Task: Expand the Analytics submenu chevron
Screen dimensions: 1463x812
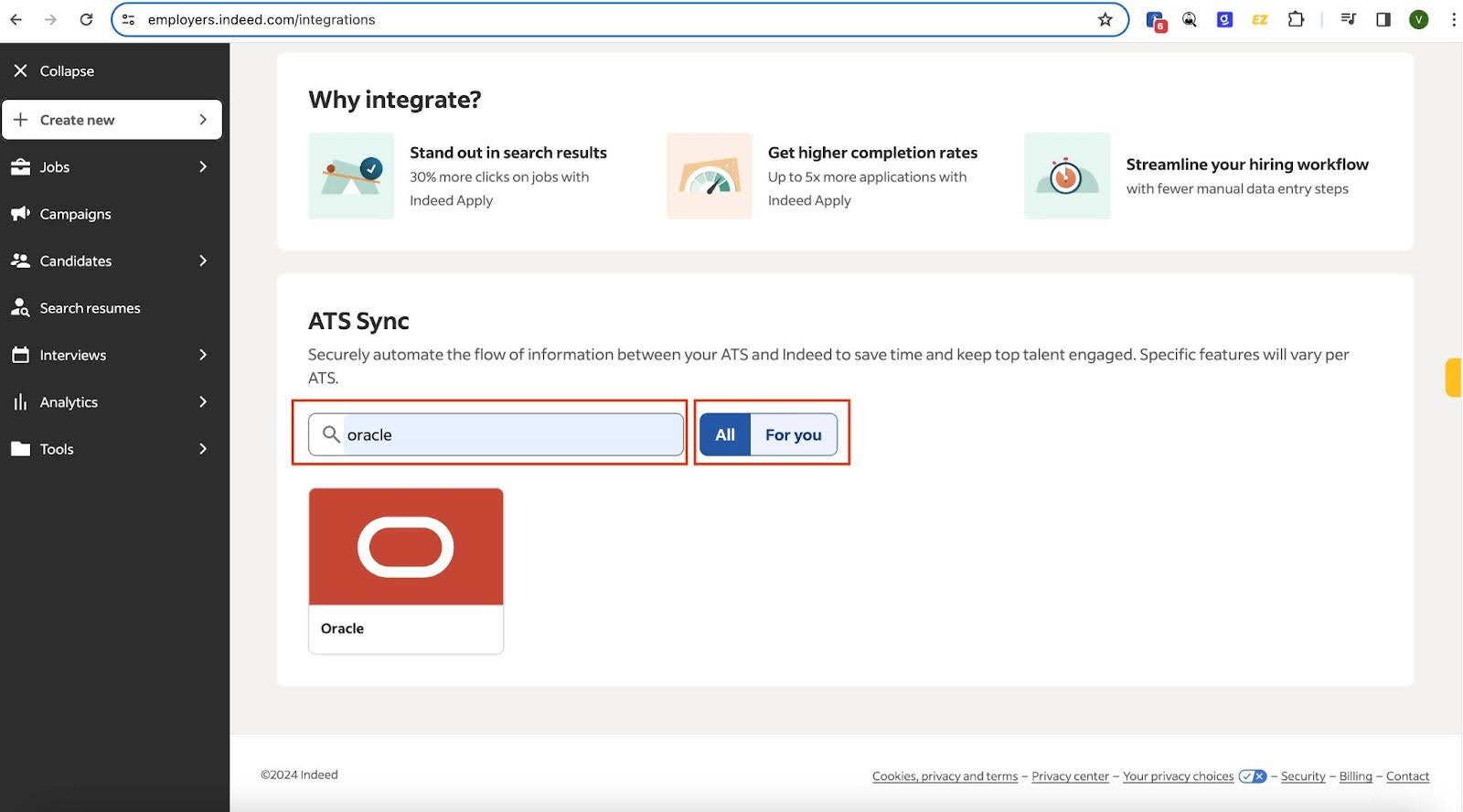Action: click(x=203, y=401)
